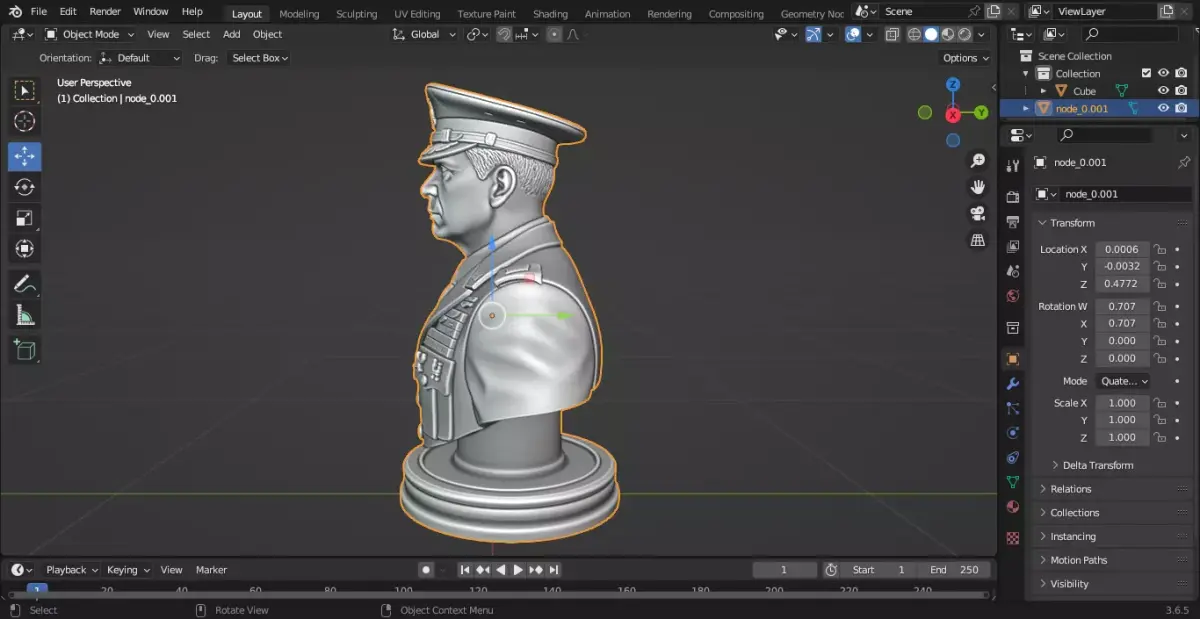Open the Tool properties tab
Image resolution: width=1200 pixels, height=619 pixels.
[x=1013, y=165]
